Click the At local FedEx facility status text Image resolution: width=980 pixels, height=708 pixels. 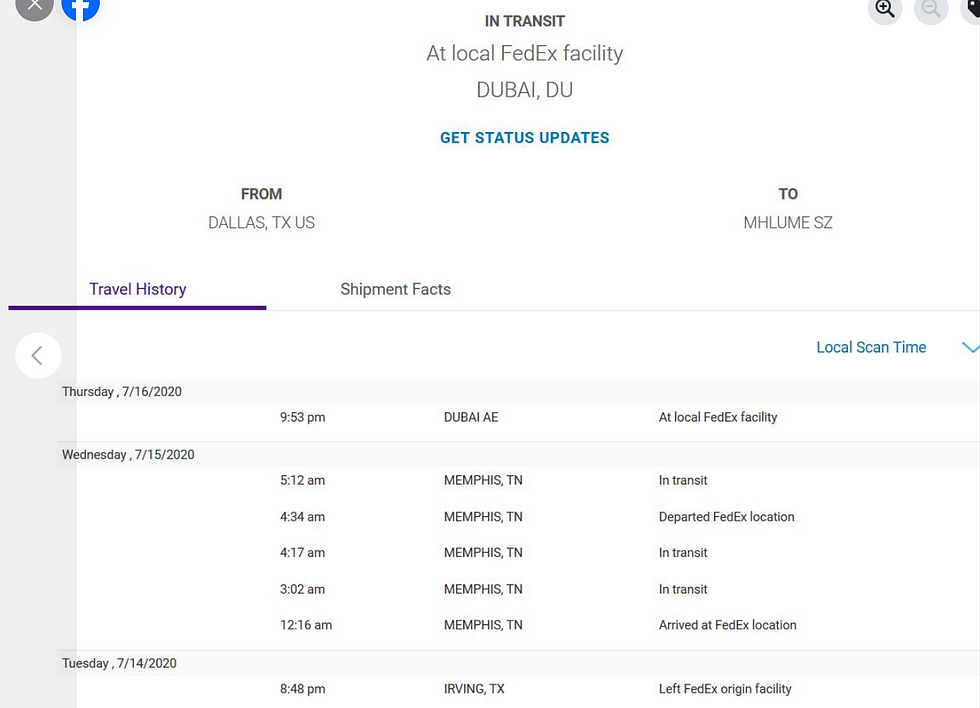click(x=524, y=53)
